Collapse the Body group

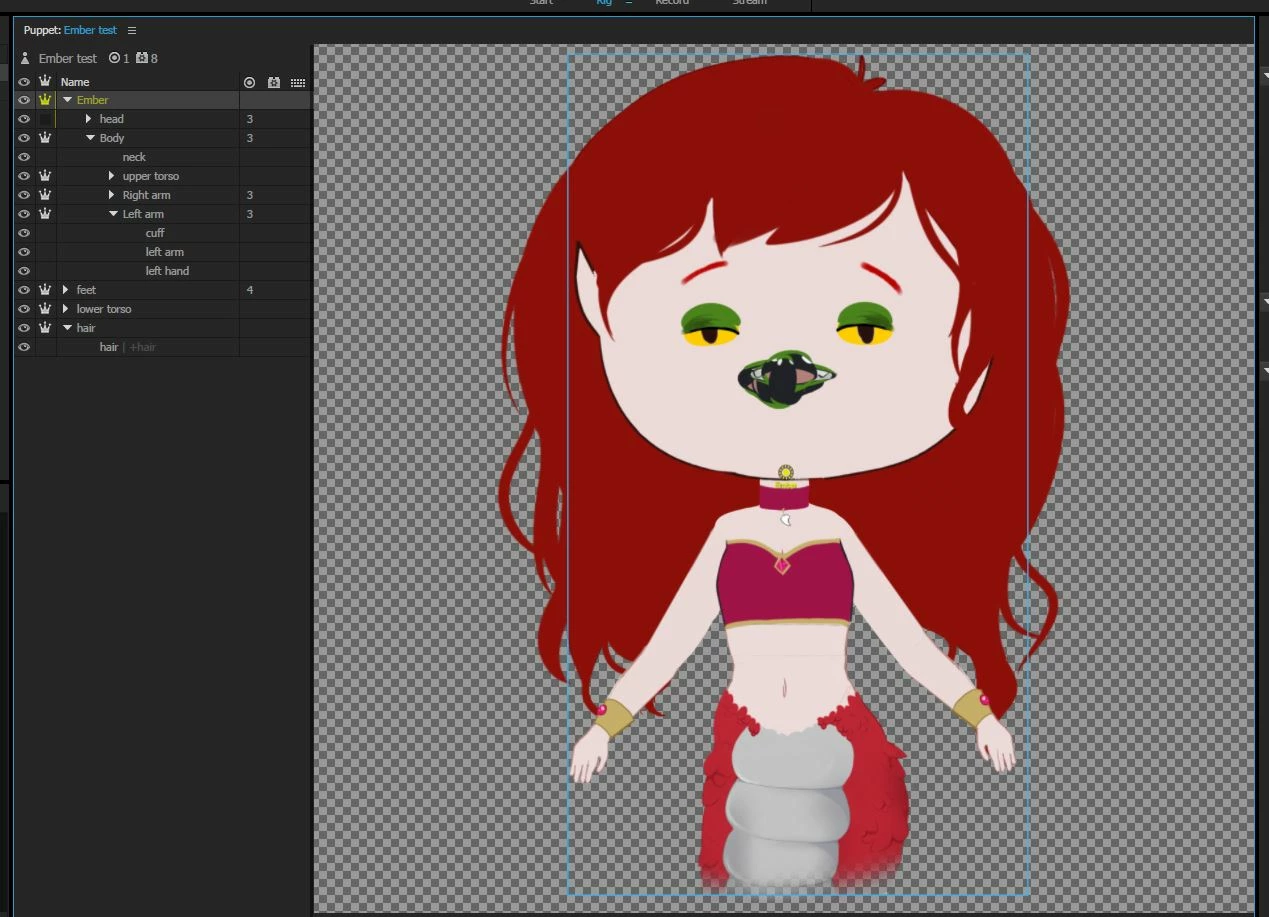[x=90, y=138]
